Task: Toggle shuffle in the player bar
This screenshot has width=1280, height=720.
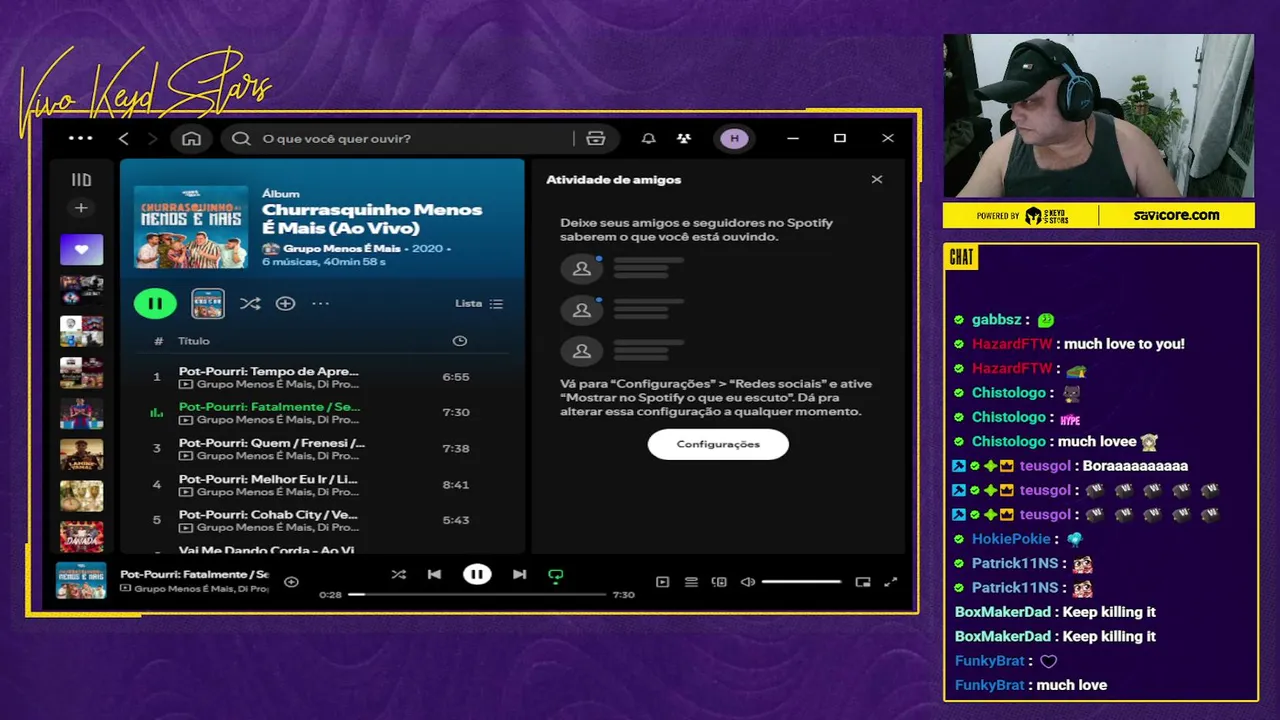Action: pos(398,575)
